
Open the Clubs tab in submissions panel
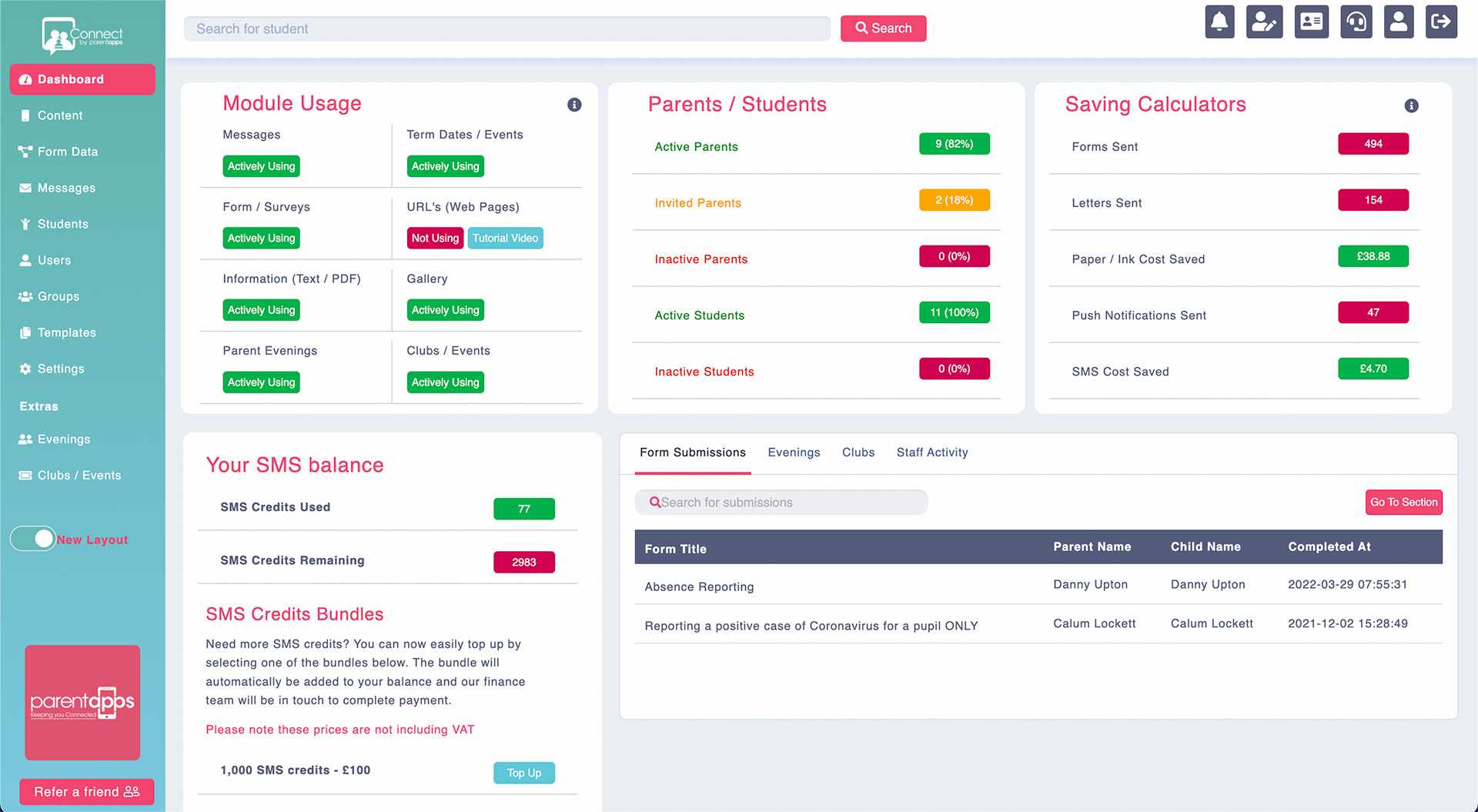click(x=858, y=453)
